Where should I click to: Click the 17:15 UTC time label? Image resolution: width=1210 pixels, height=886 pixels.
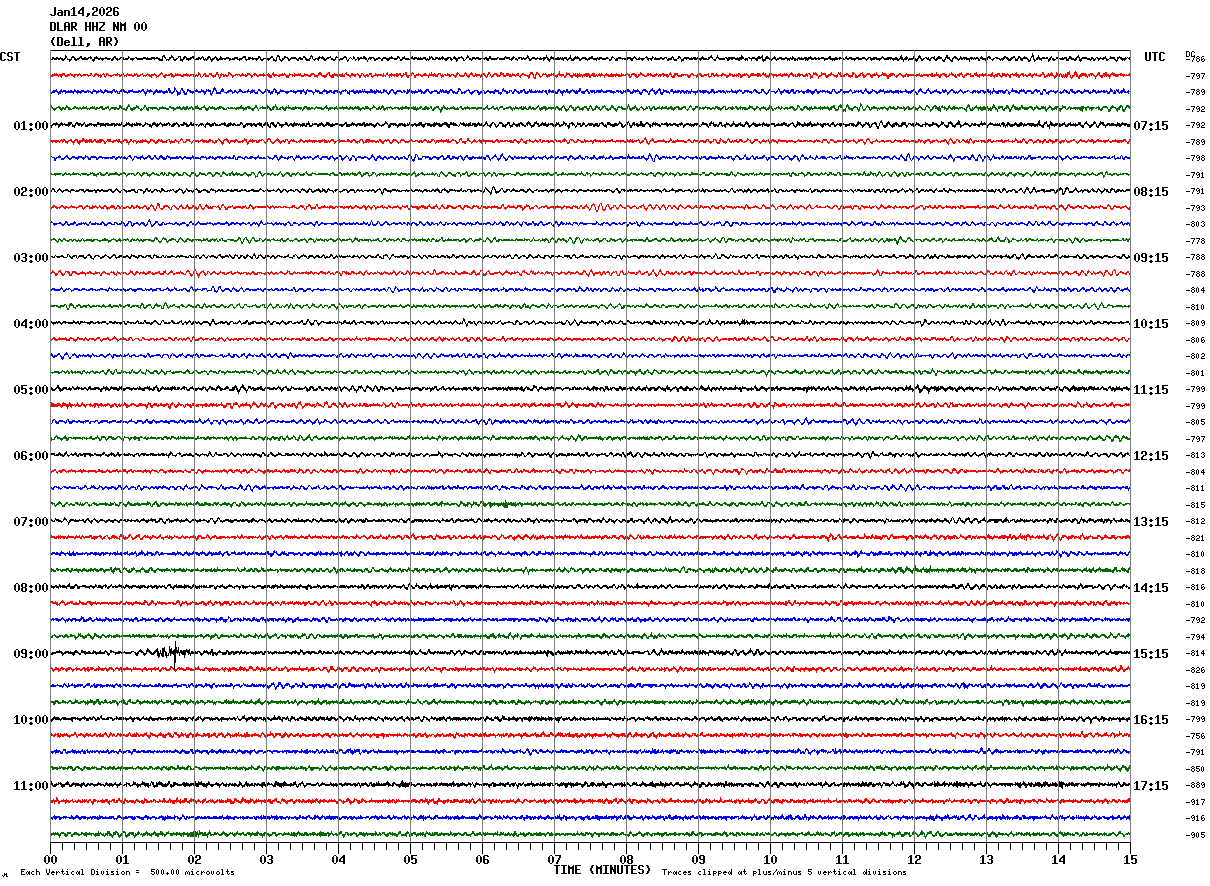pos(1151,786)
